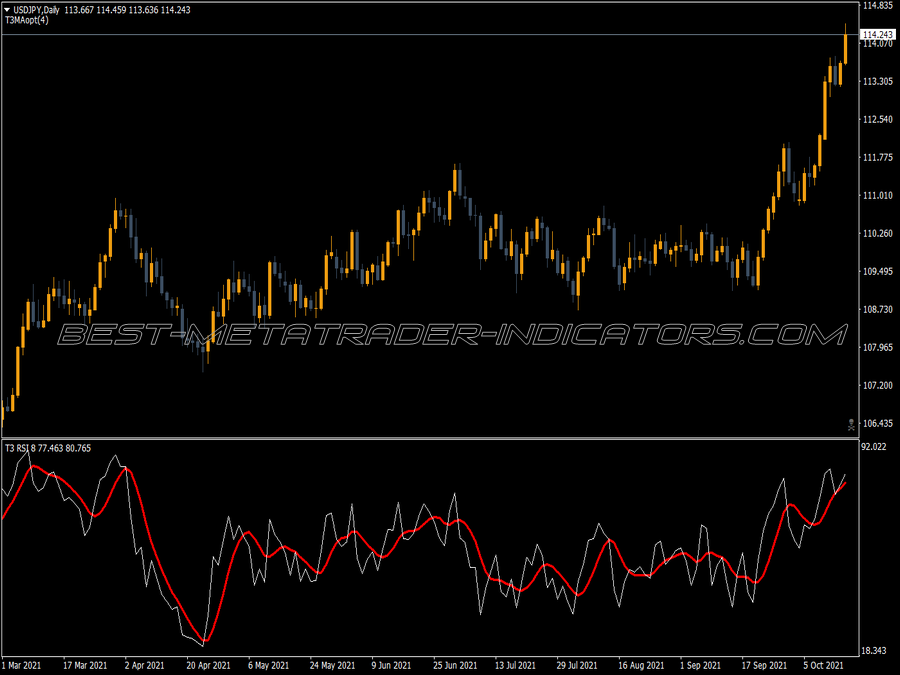
Task: Select the 92.022 RSI scale value
Action: click(874, 447)
